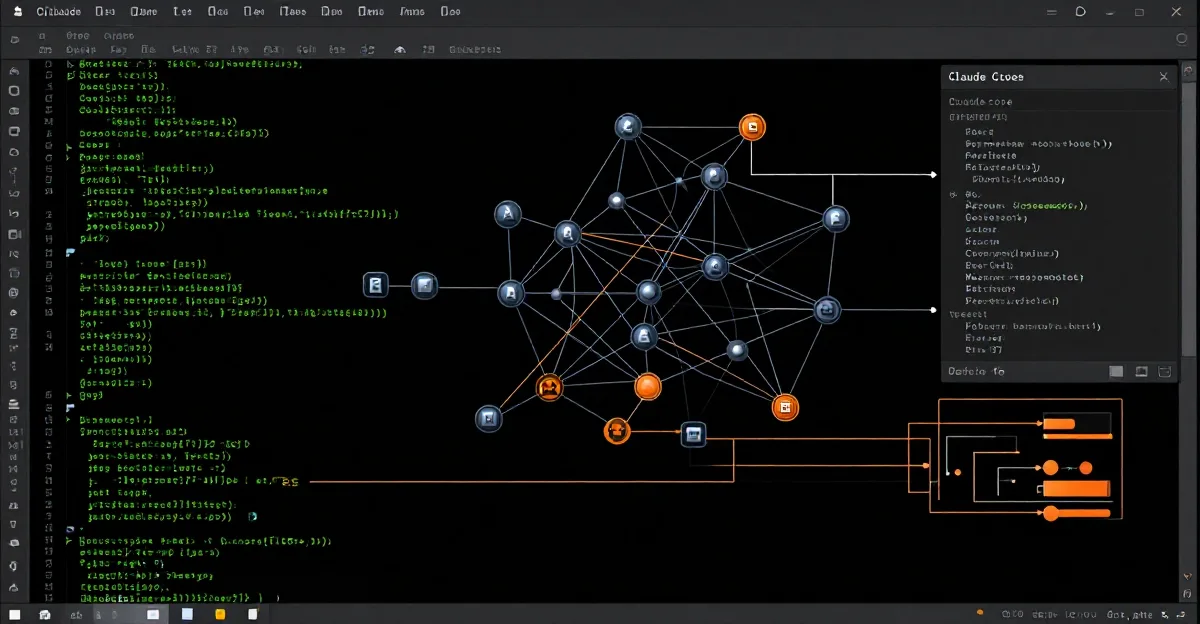Select the orange node at the top of the graph
Screen dimensions: 1200x624
coord(752,127)
